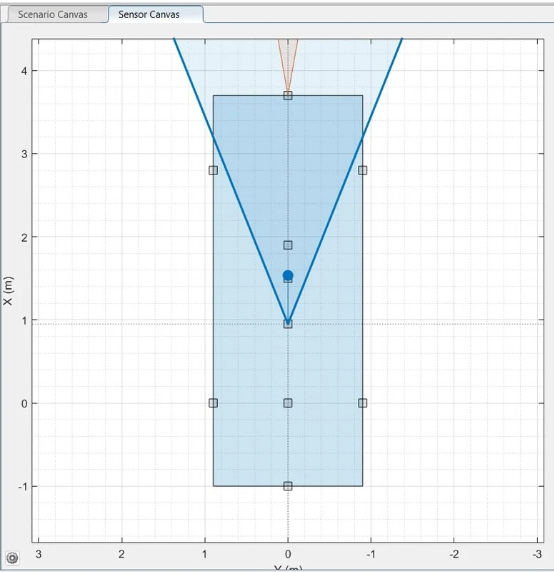554x572 pixels.
Task: Open the gear settings icon below the plot
Action: coord(12,558)
